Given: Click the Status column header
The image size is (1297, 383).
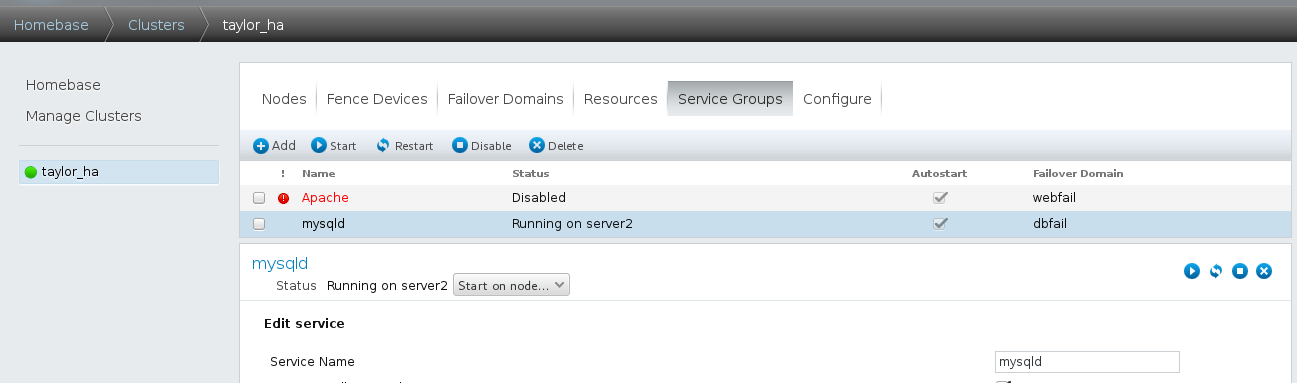Looking at the screenshot, I should coord(530,174).
